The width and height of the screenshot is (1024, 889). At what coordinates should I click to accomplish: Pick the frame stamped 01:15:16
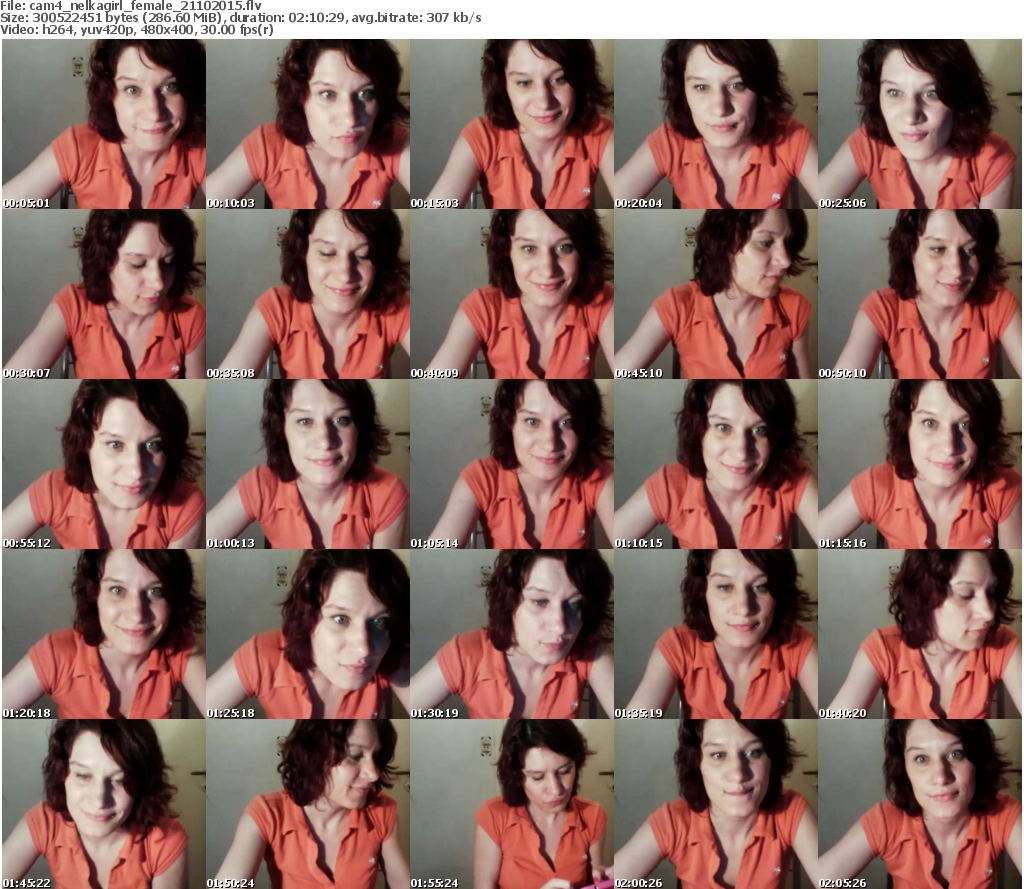(x=920, y=464)
